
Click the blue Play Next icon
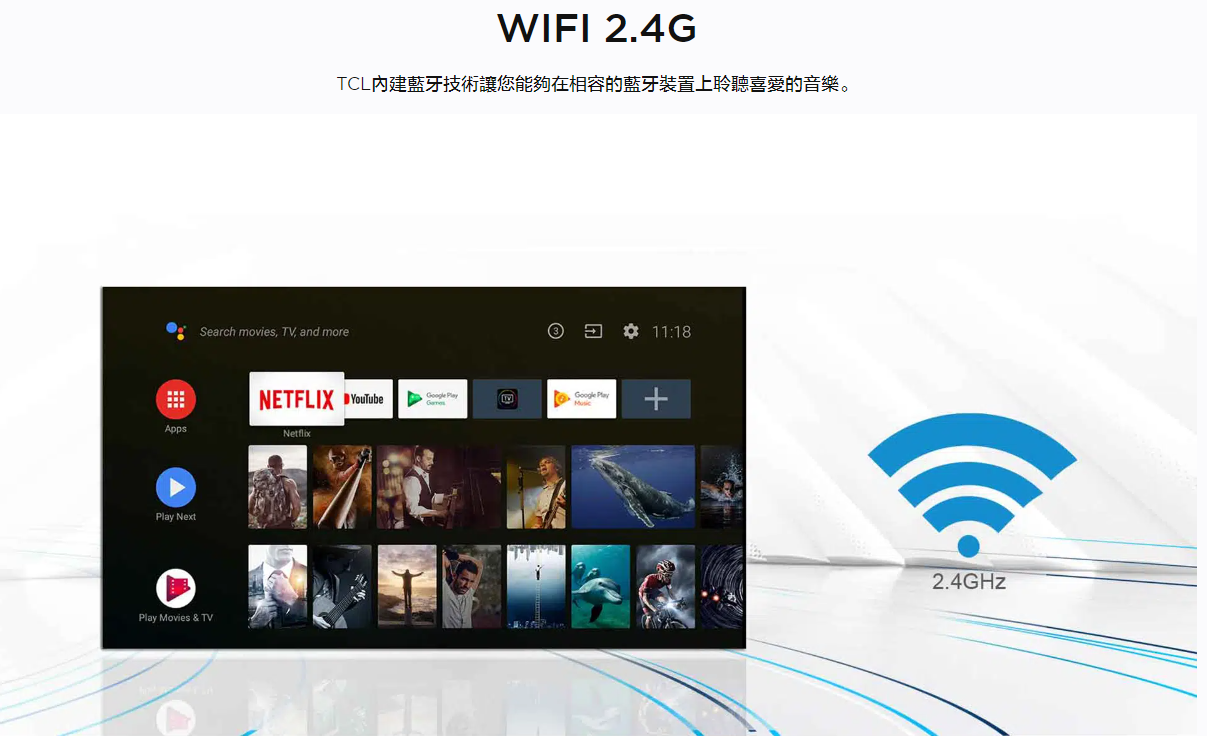[176, 488]
